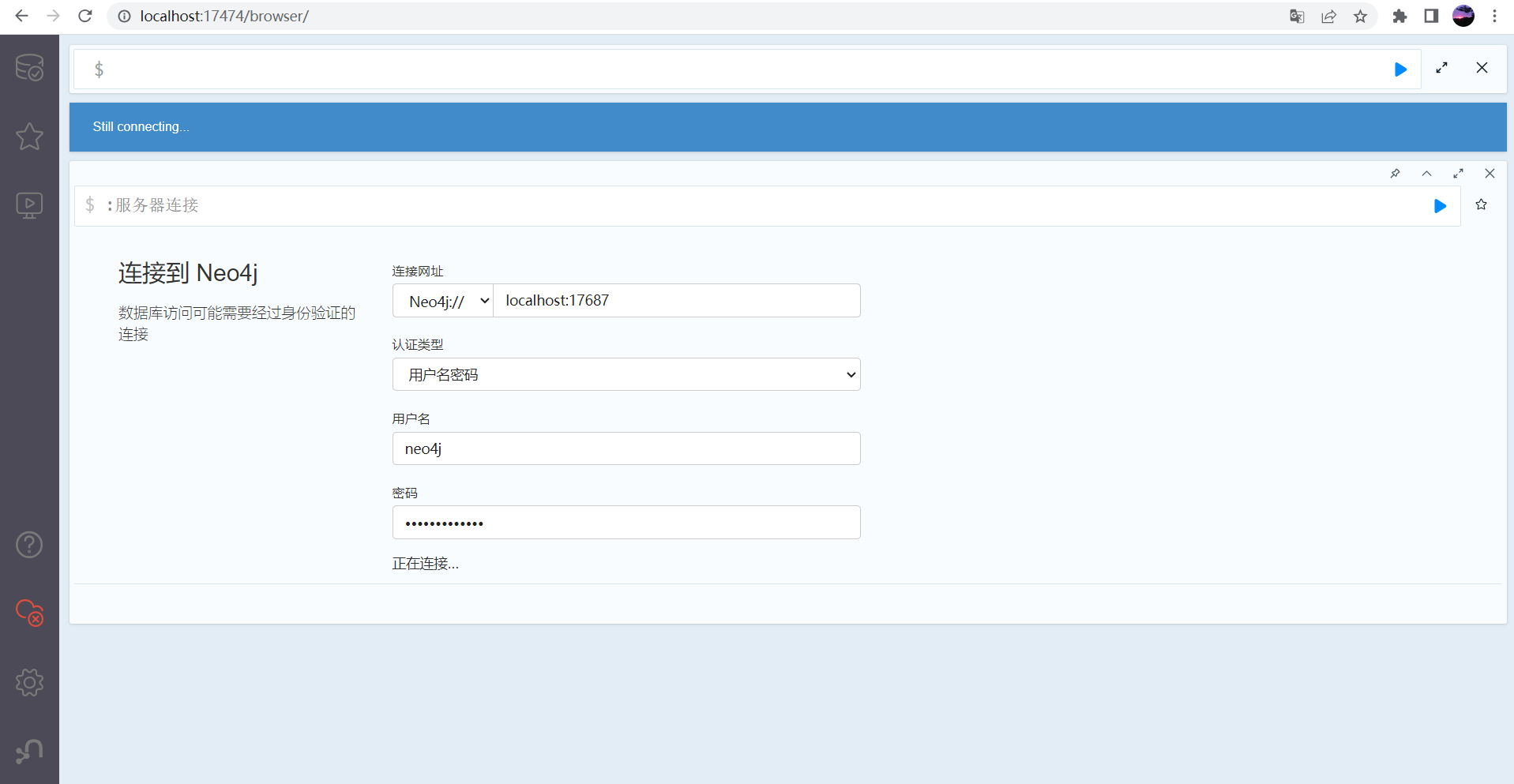Rerun the :服务器连接 frame command

[x=1440, y=206]
